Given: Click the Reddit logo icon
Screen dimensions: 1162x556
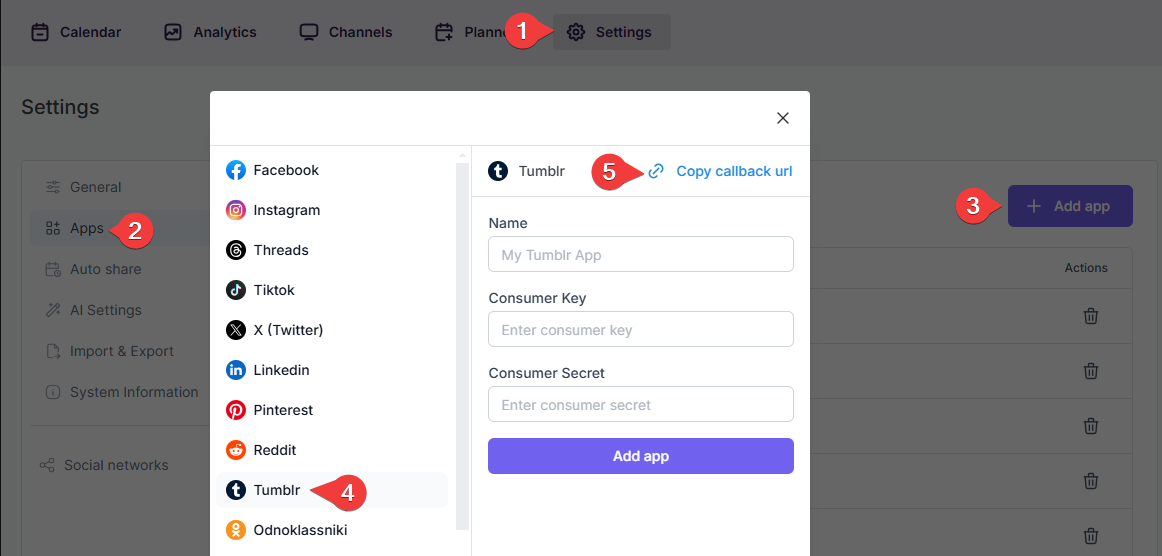Looking at the screenshot, I should [236, 450].
